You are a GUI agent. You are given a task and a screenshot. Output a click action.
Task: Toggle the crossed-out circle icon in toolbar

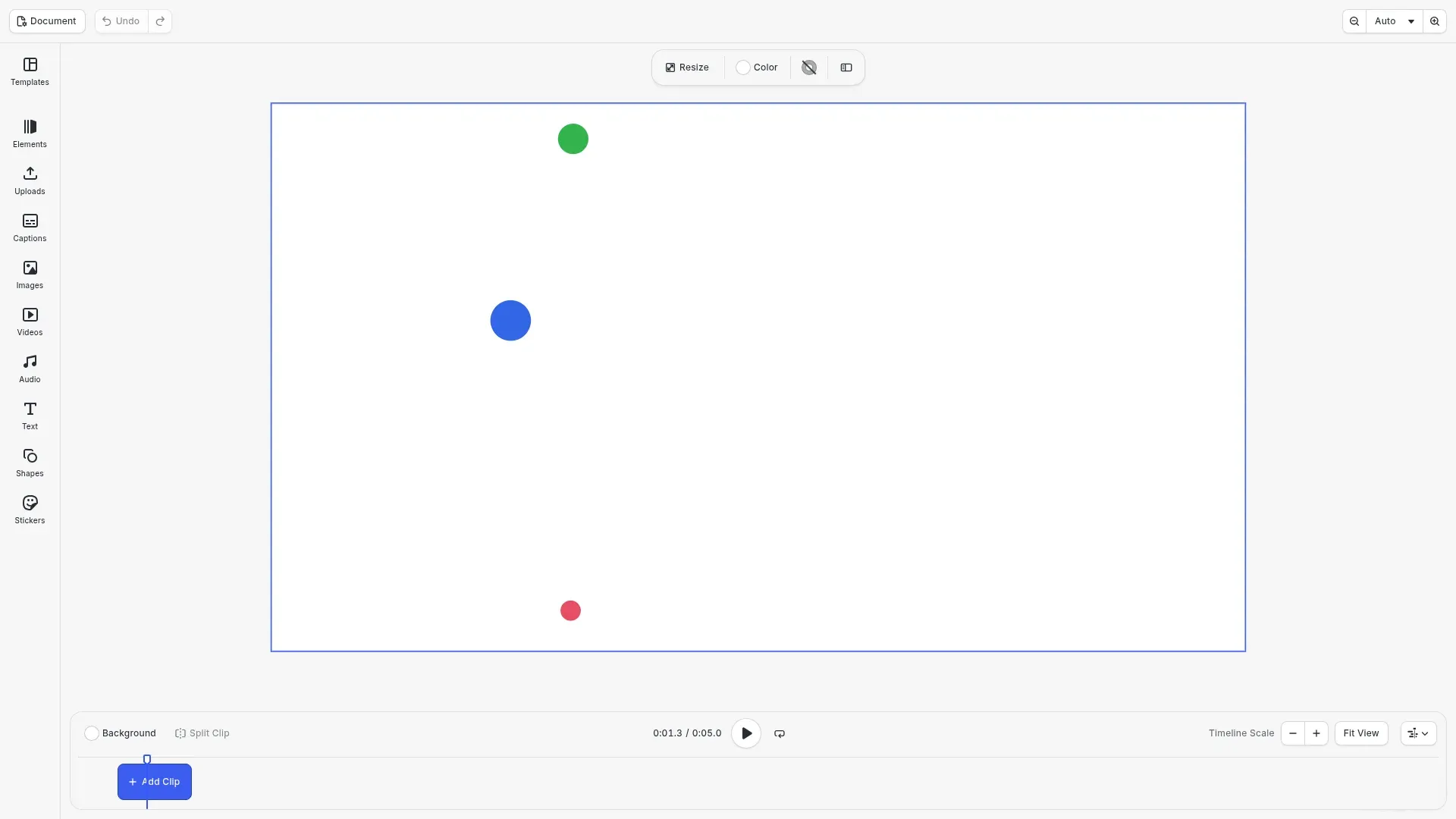(809, 67)
